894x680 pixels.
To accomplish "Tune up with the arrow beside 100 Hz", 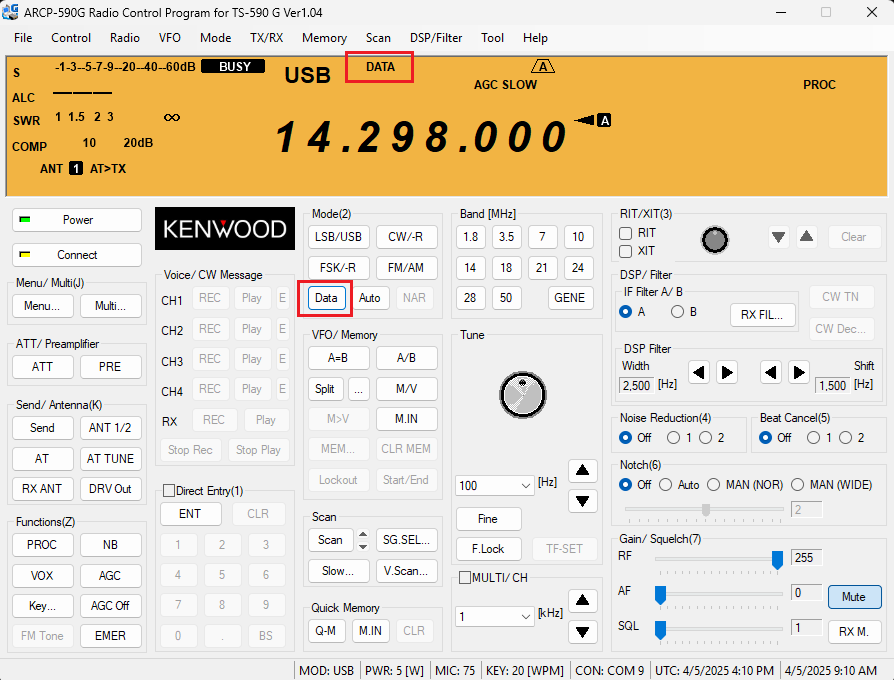I will click(x=582, y=470).
